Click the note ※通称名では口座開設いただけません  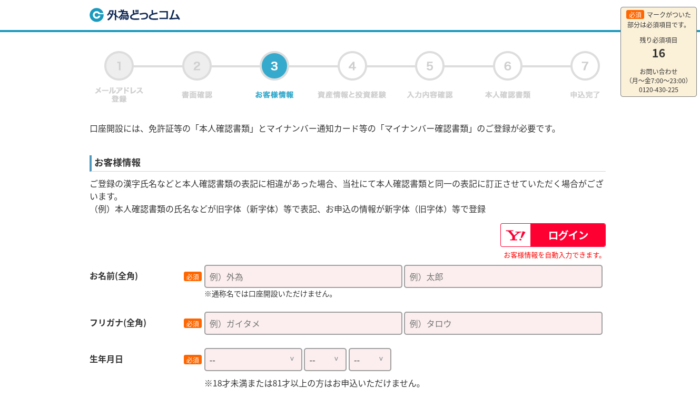(269, 294)
